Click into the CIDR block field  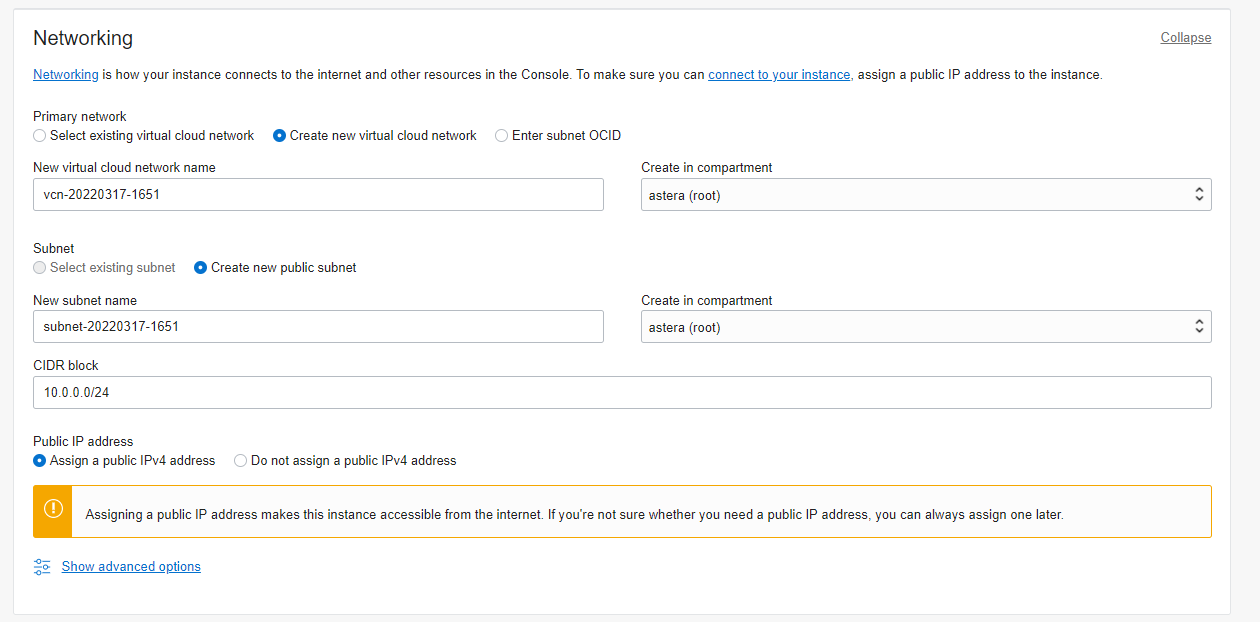pos(622,393)
